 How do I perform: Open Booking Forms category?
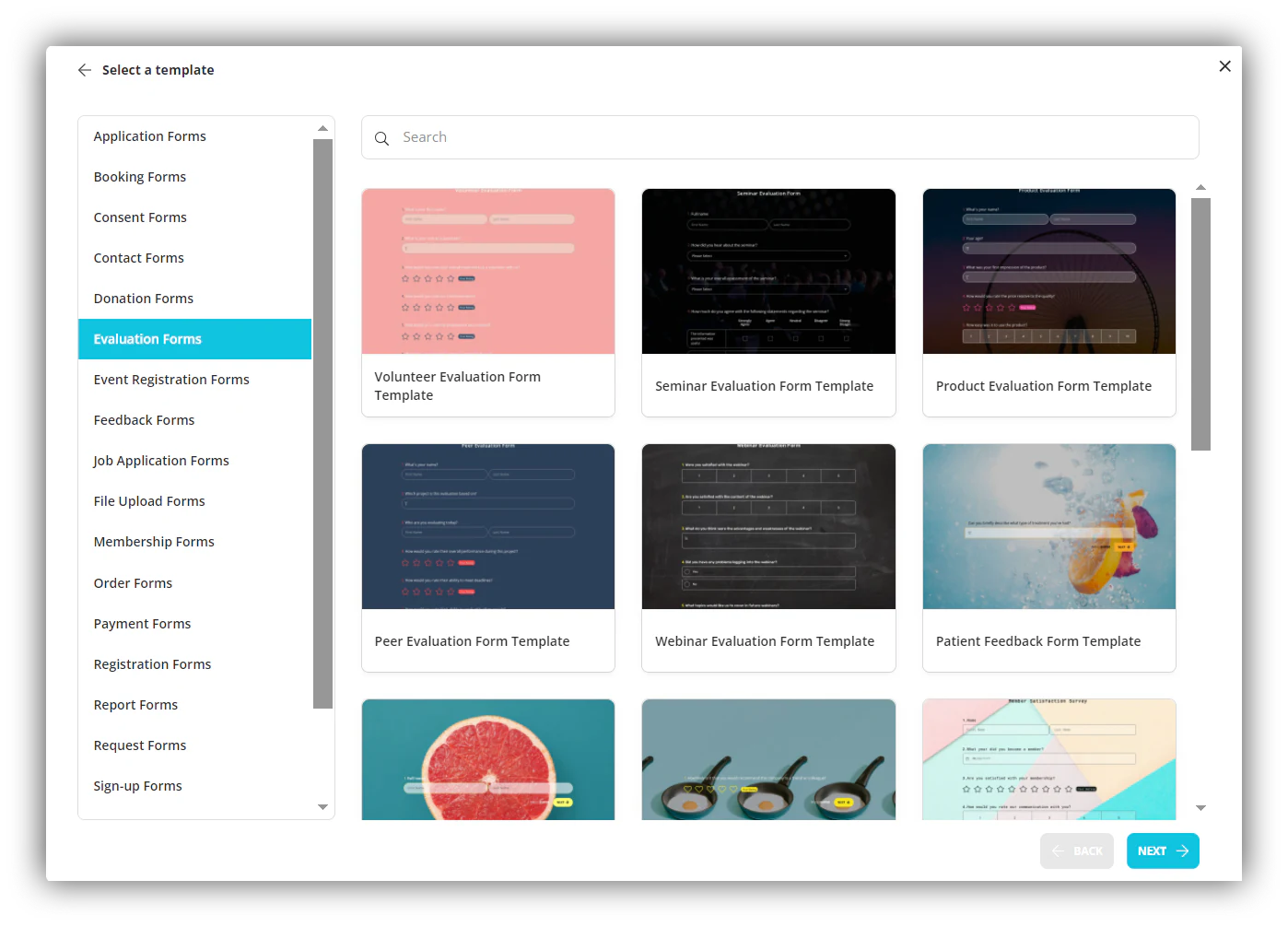tap(194, 177)
